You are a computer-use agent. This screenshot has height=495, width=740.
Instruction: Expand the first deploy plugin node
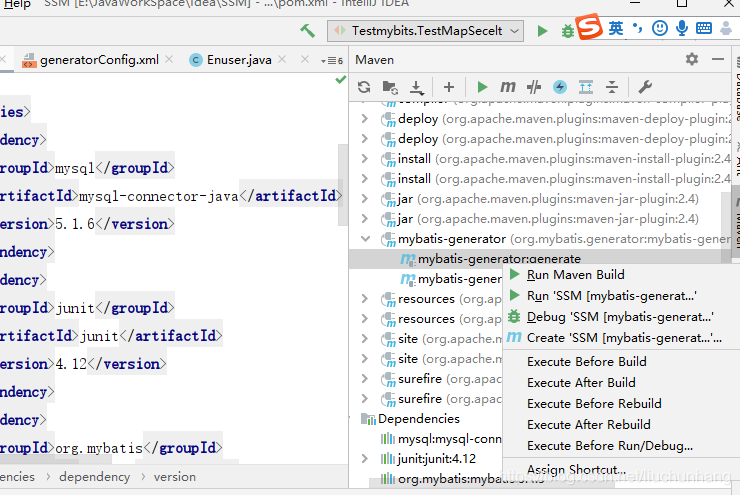[364, 118]
